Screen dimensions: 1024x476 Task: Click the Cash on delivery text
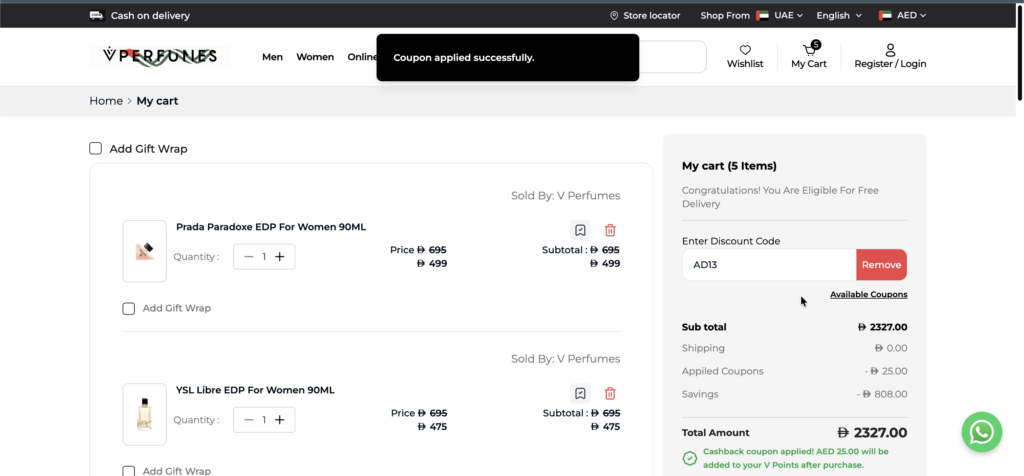pyautogui.click(x=150, y=16)
